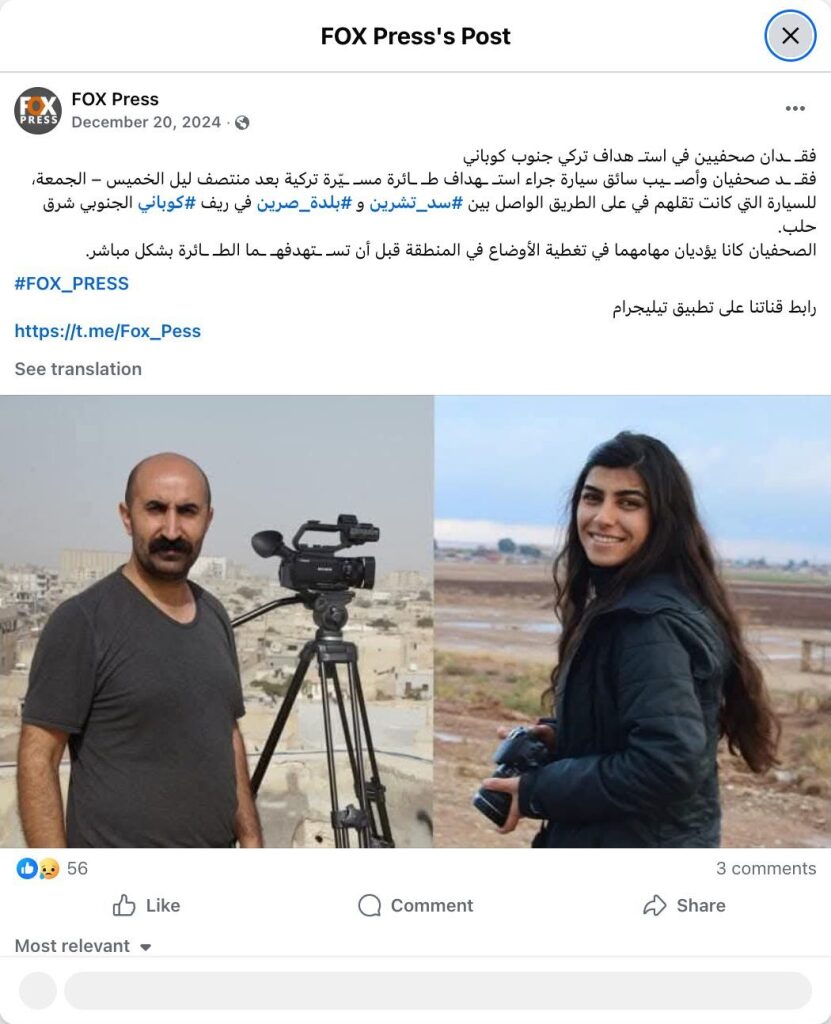The width and height of the screenshot is (831, 1024).
Task: Open photo of woman holding camera
Action: click(632, 622)
